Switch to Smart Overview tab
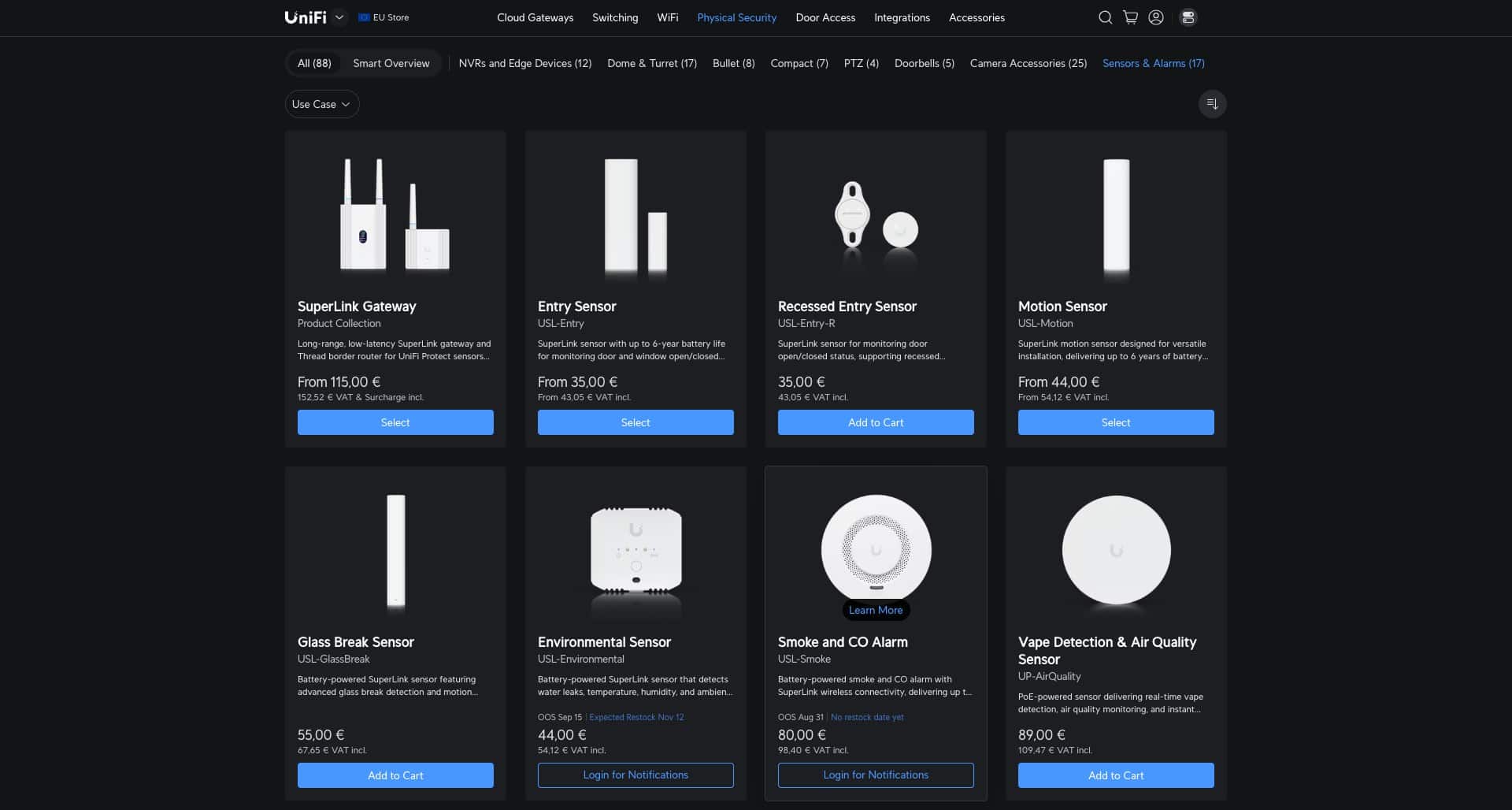 click(x=391, y=63)
